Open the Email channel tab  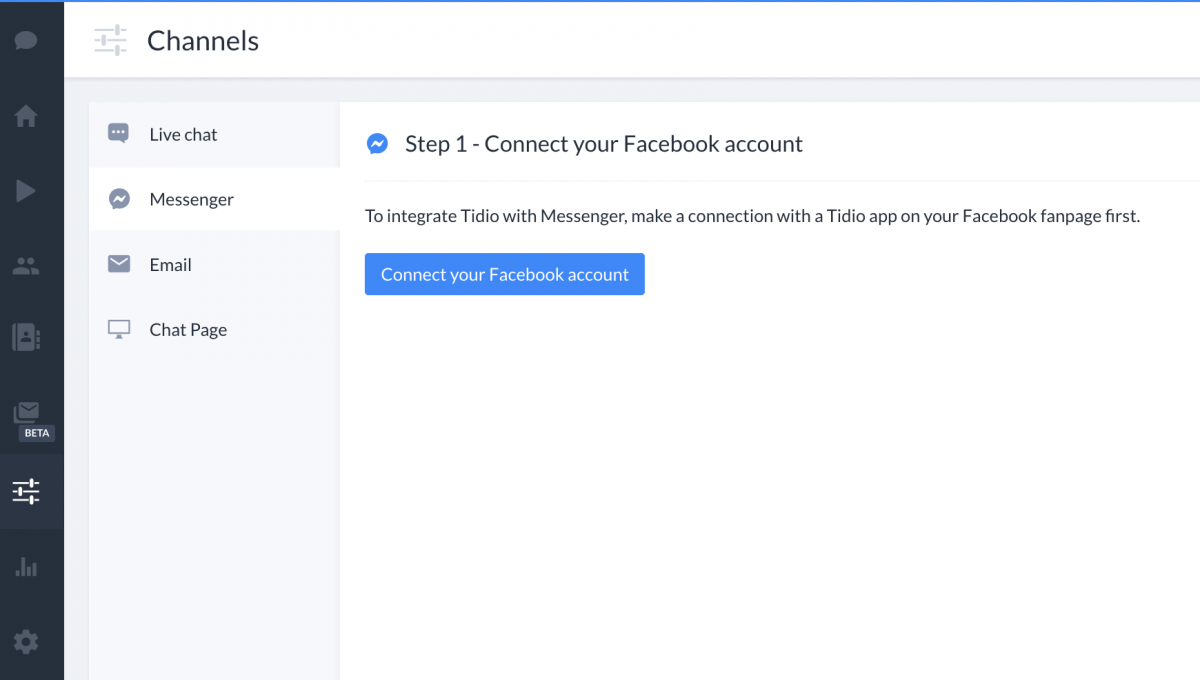pos(214,264)
